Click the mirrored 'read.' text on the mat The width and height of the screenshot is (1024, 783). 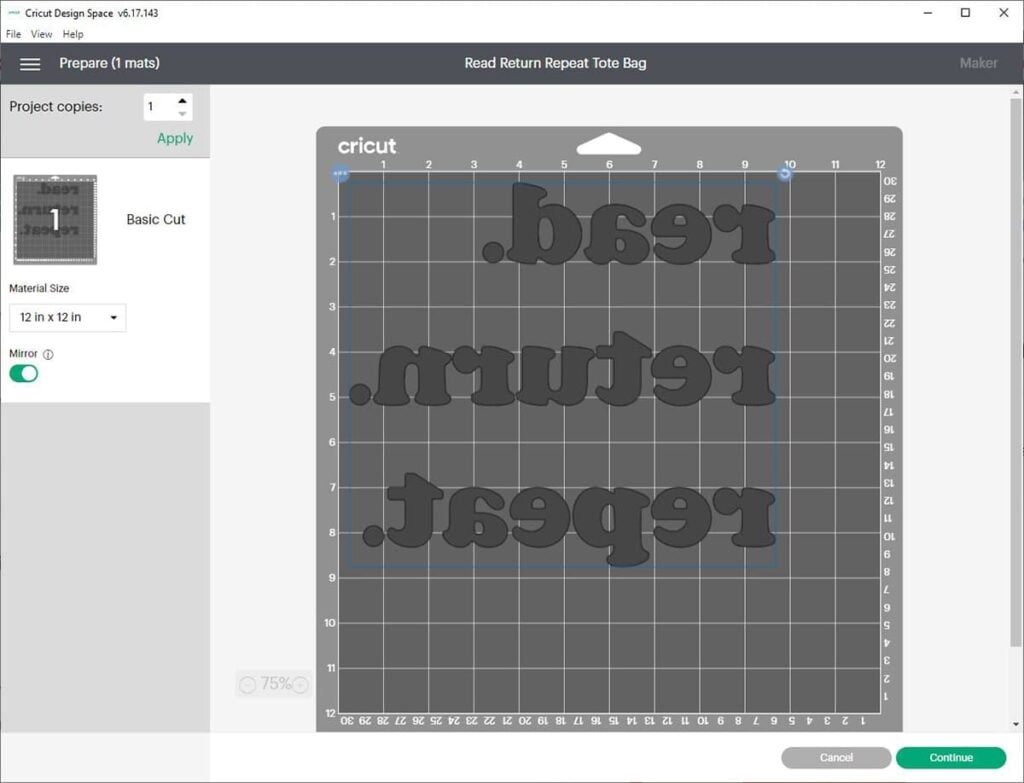(x=628, y=224)
